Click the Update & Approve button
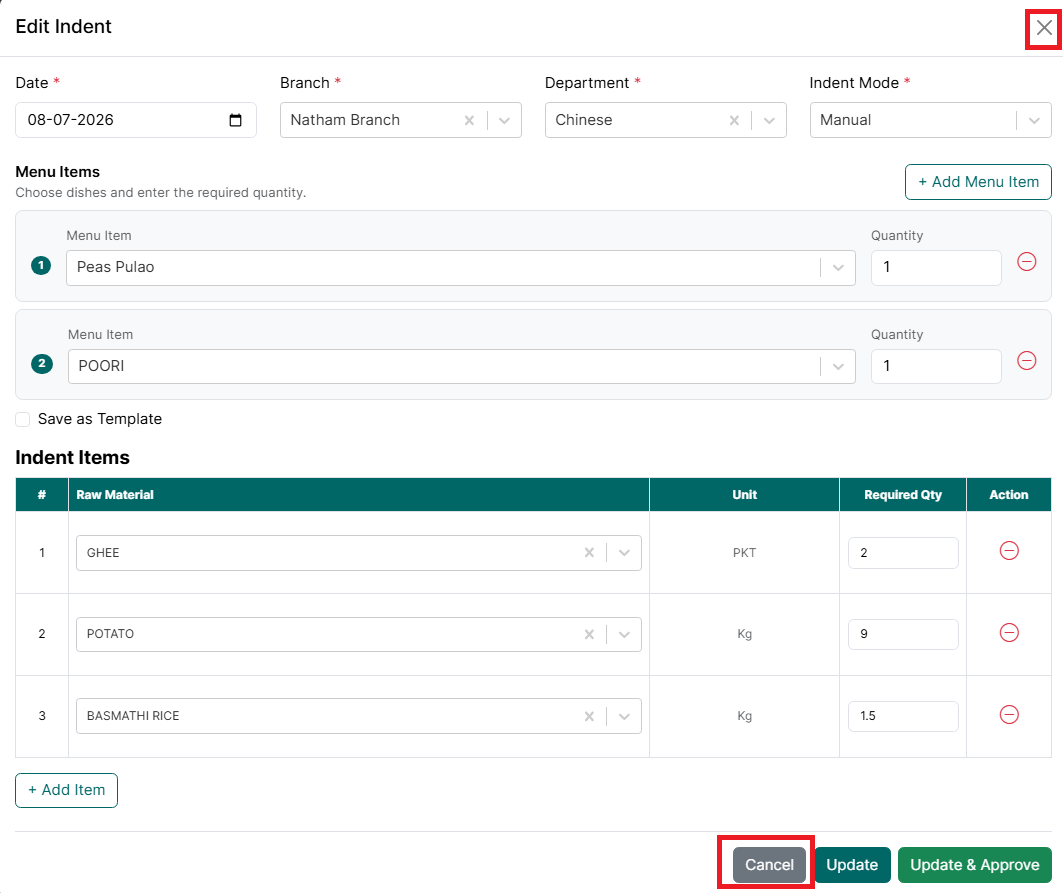The width and height of the screenshot is (1063, 893). (974, 865)
